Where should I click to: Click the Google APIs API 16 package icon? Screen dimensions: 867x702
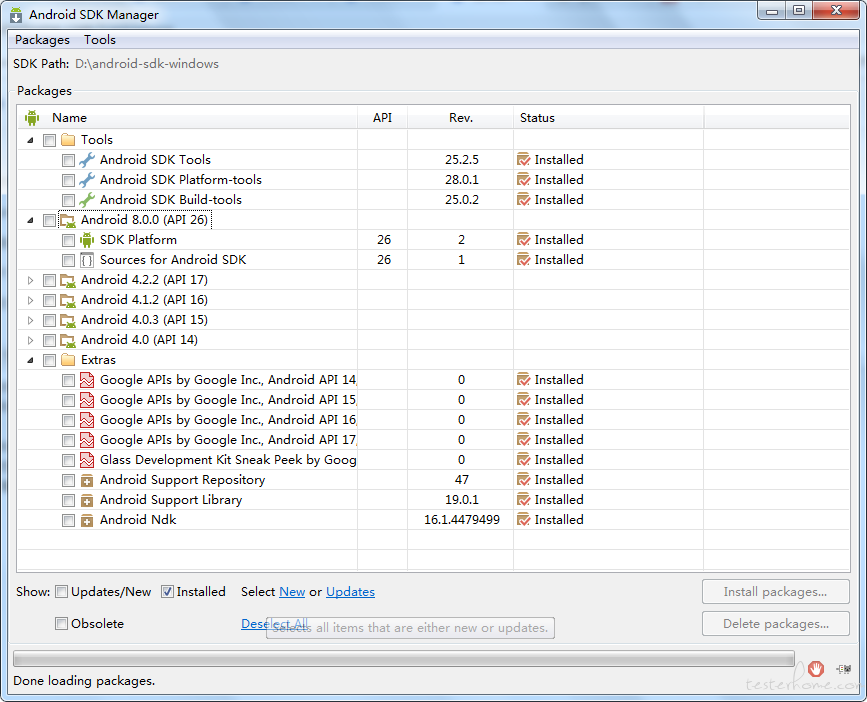click(x=87, y=420)
